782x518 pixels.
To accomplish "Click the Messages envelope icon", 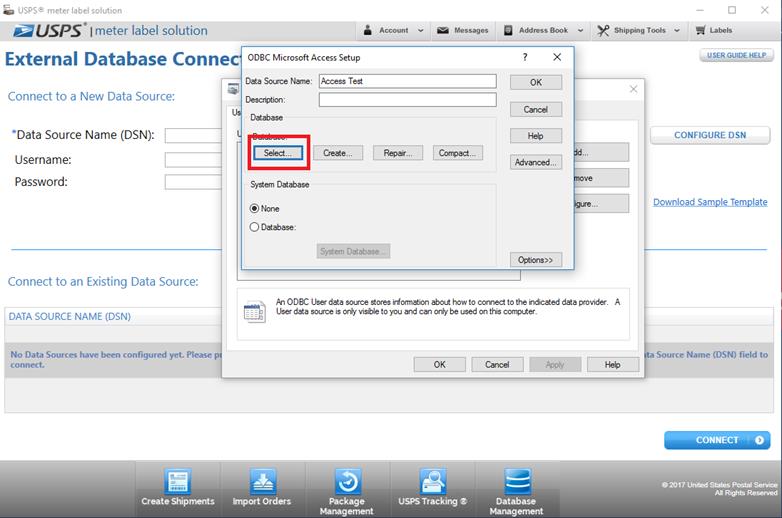I will coord(442,30).
